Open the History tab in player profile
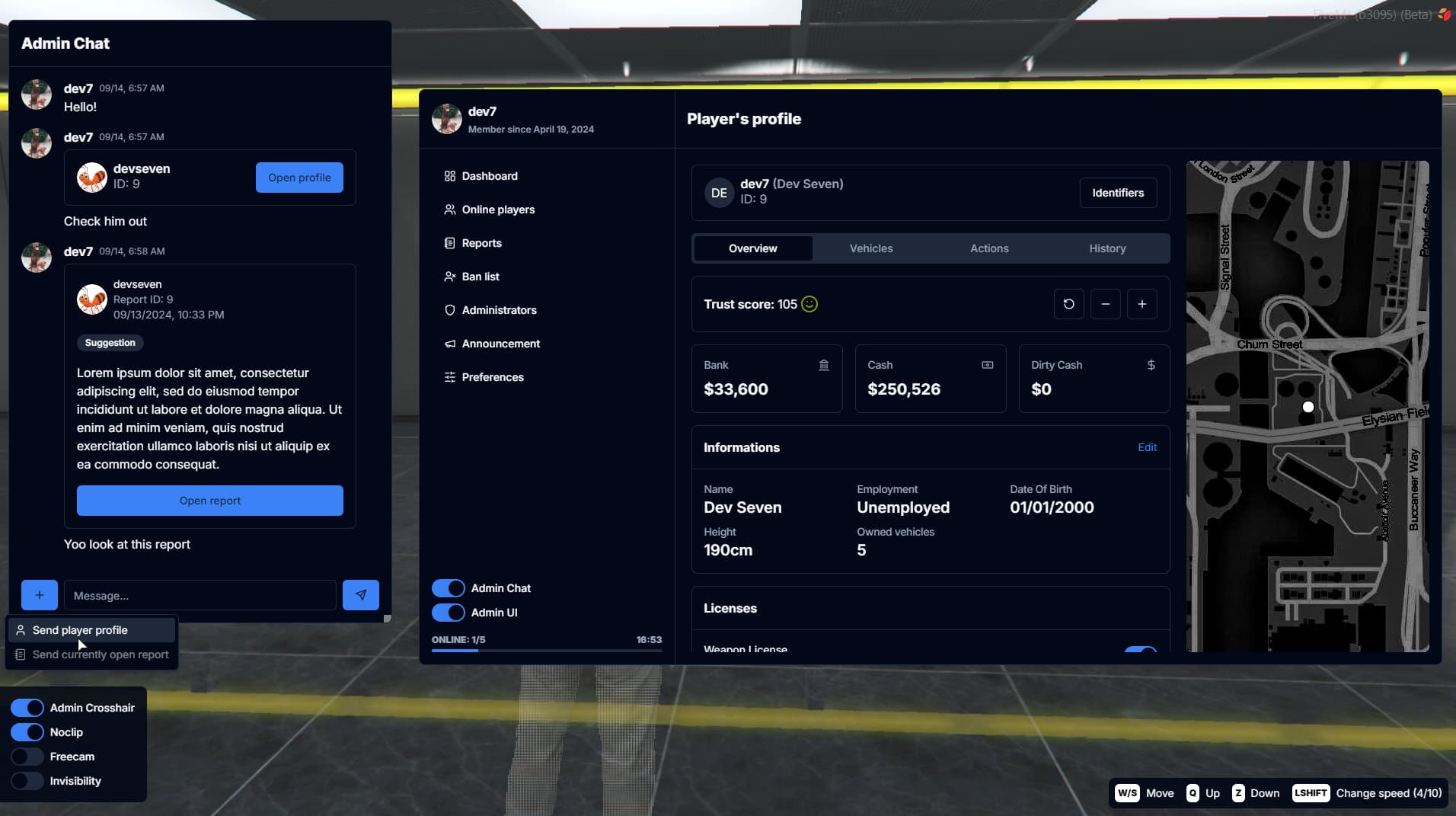Viewport: 1456px width, 816px height. [1107, 248]
